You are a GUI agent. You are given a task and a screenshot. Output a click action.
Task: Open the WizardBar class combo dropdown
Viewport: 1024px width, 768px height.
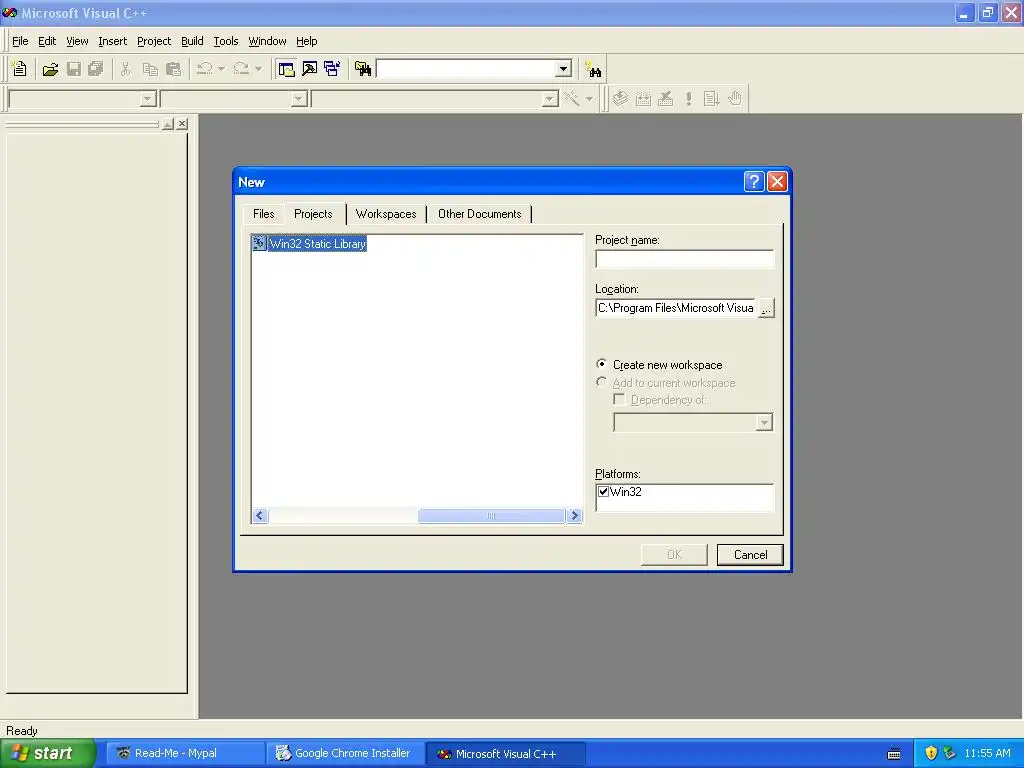148,99
